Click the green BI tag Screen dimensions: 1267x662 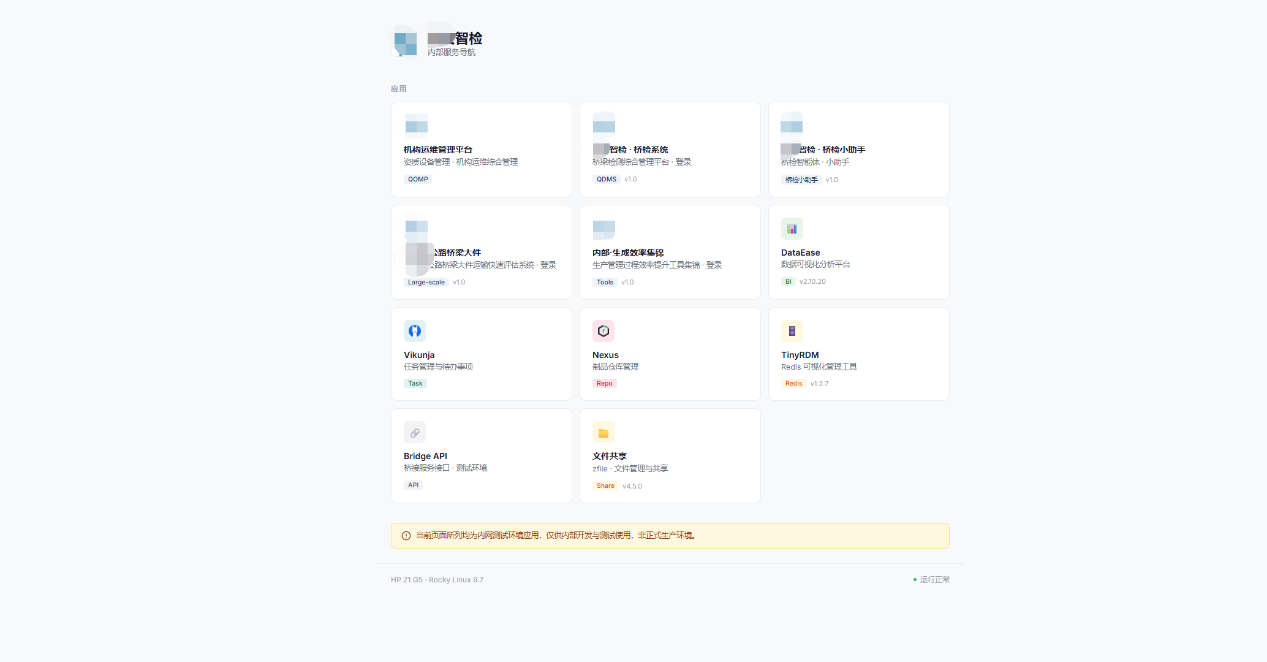point(788,282)
